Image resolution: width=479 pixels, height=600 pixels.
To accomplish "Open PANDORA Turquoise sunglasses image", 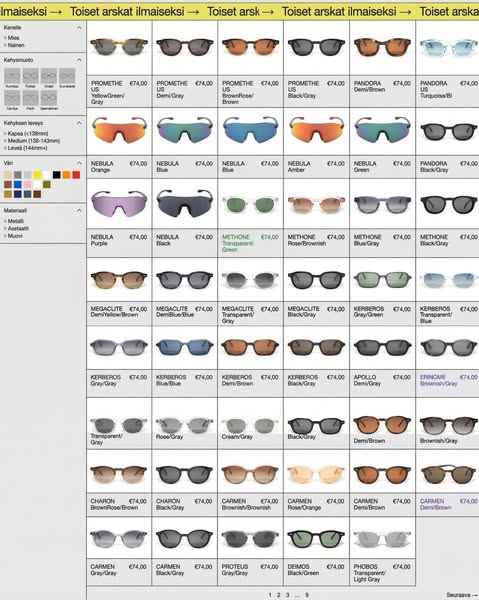I will tap(448, 48).
